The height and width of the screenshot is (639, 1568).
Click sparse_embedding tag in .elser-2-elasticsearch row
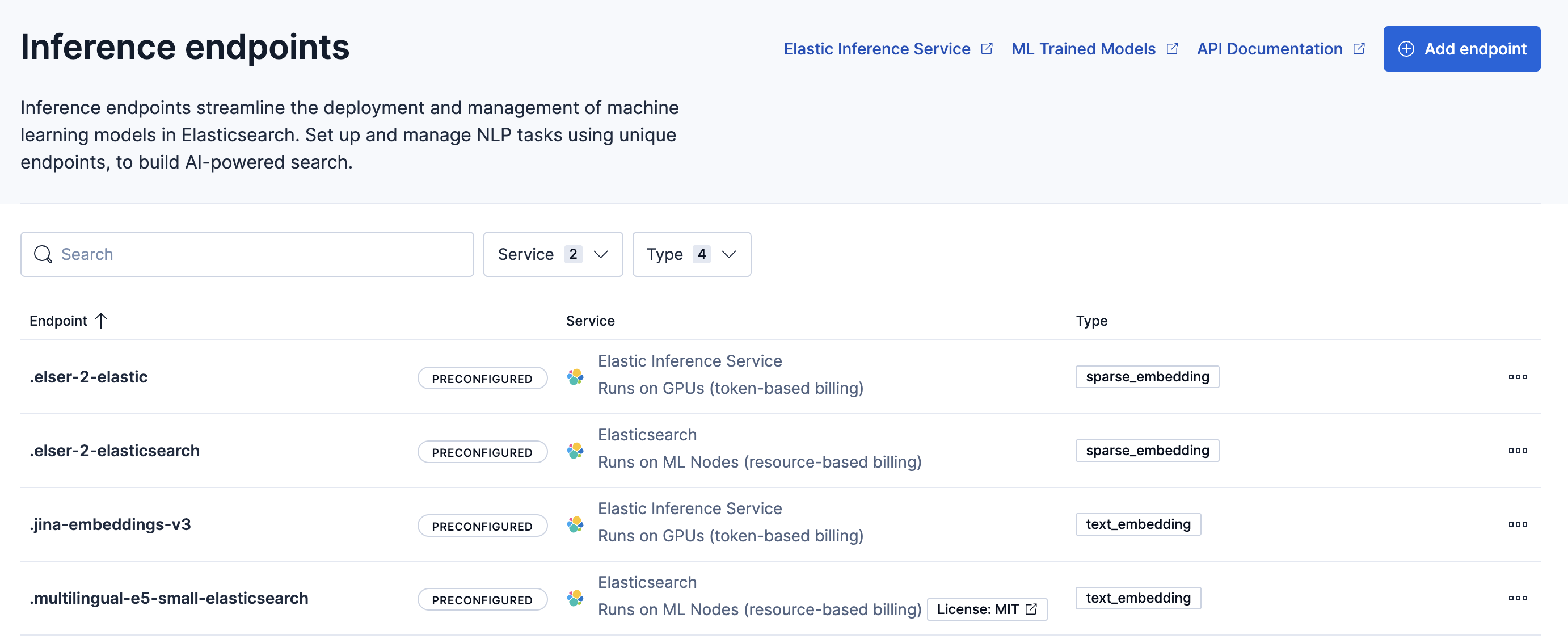1147,450
